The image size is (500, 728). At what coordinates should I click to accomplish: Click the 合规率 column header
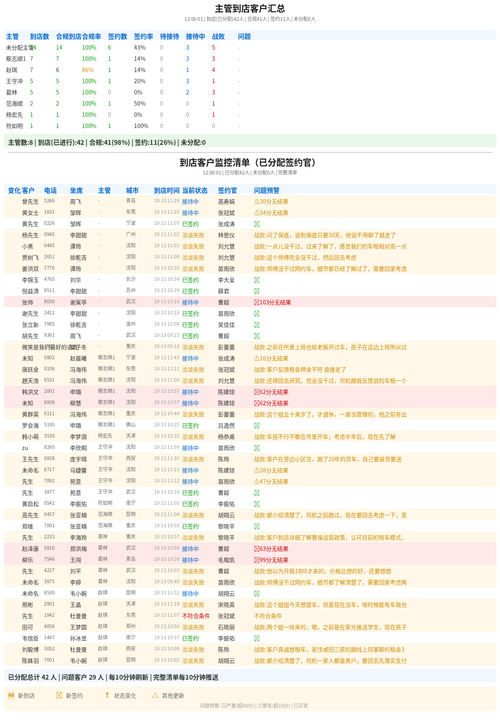(91, 36)
